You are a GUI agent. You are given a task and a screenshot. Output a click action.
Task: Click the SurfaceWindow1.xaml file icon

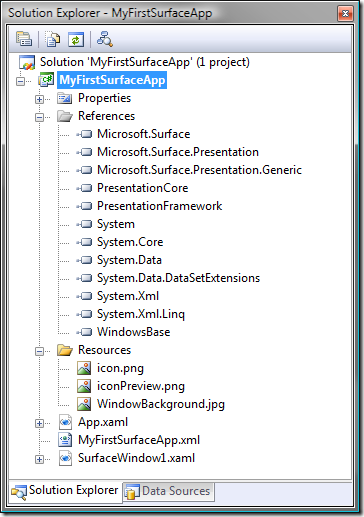point(65,458)
